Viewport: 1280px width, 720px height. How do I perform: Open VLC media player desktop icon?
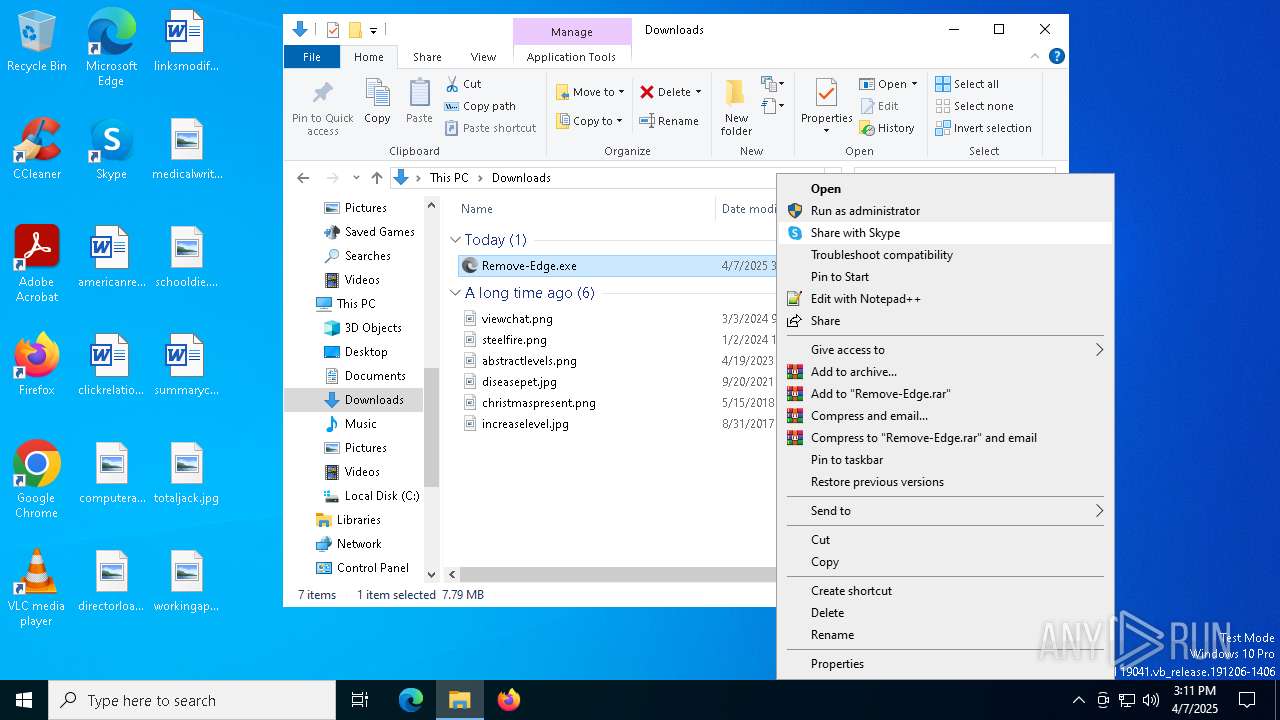tap(37, 588)
